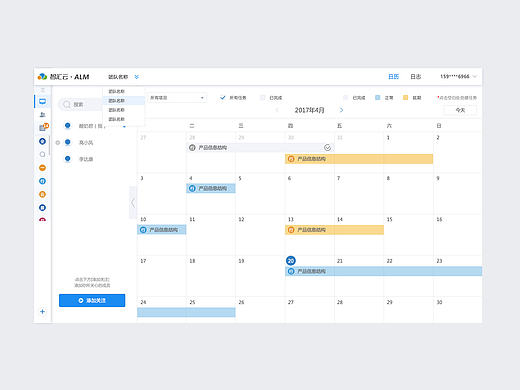This screenshot has height=390, width=520.
Task: Select the highlighted second team name in the list
Action: pyautogui.click(x=123, y=101)
